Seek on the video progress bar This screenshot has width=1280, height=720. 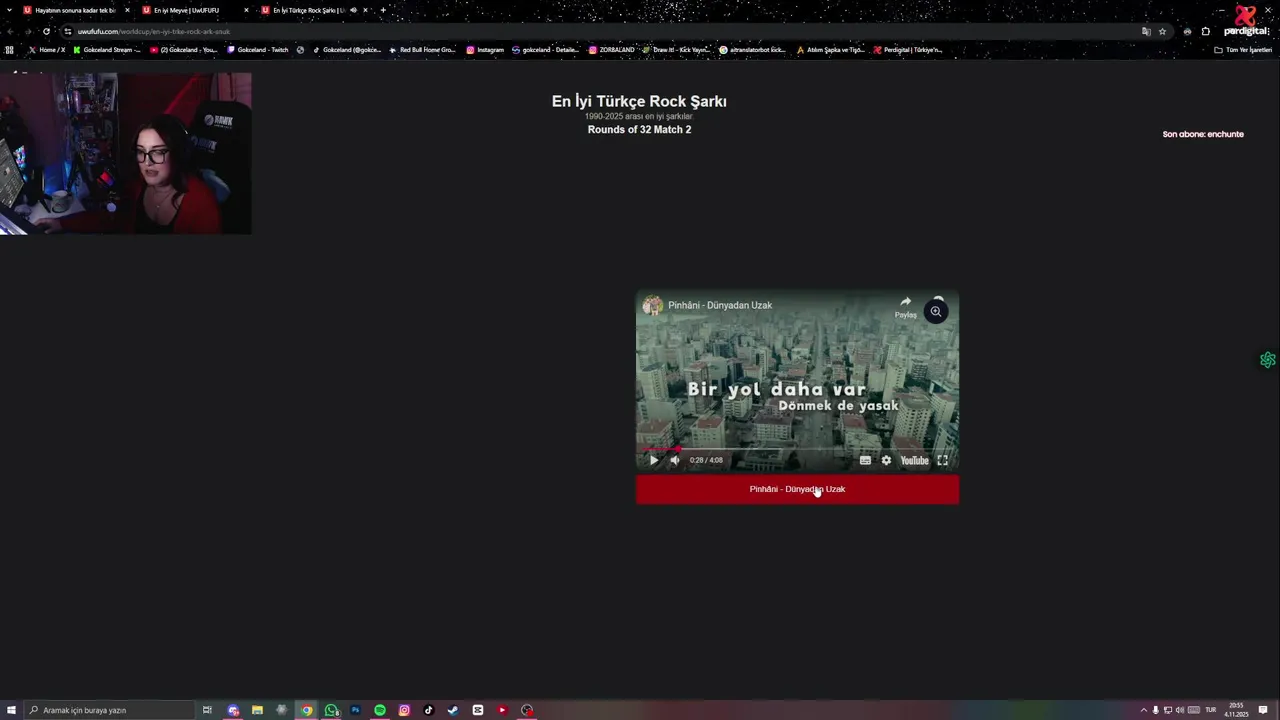pyautogui.click(x=797, y=449)
